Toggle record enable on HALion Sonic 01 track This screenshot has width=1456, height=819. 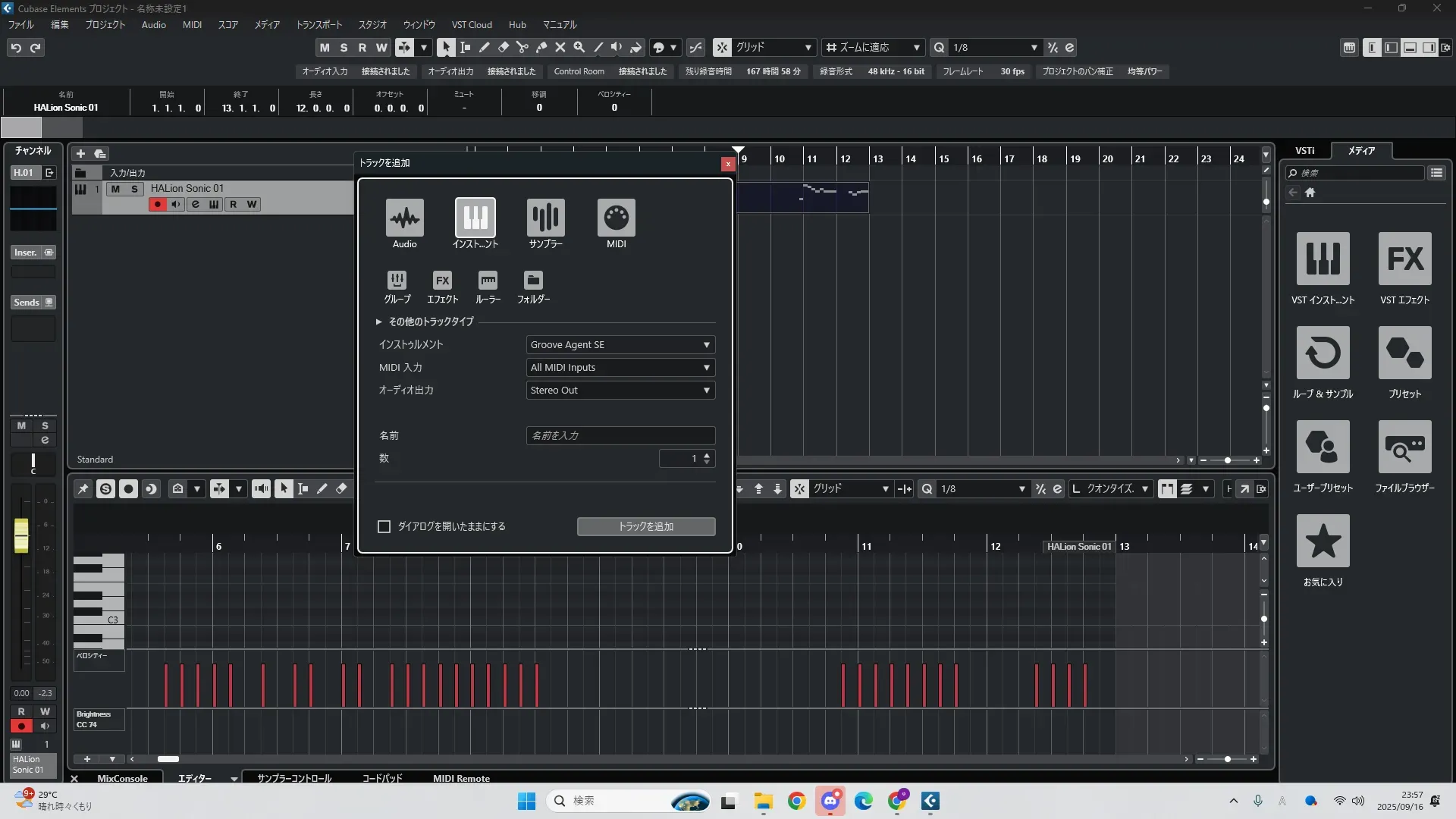pos(157,204)
